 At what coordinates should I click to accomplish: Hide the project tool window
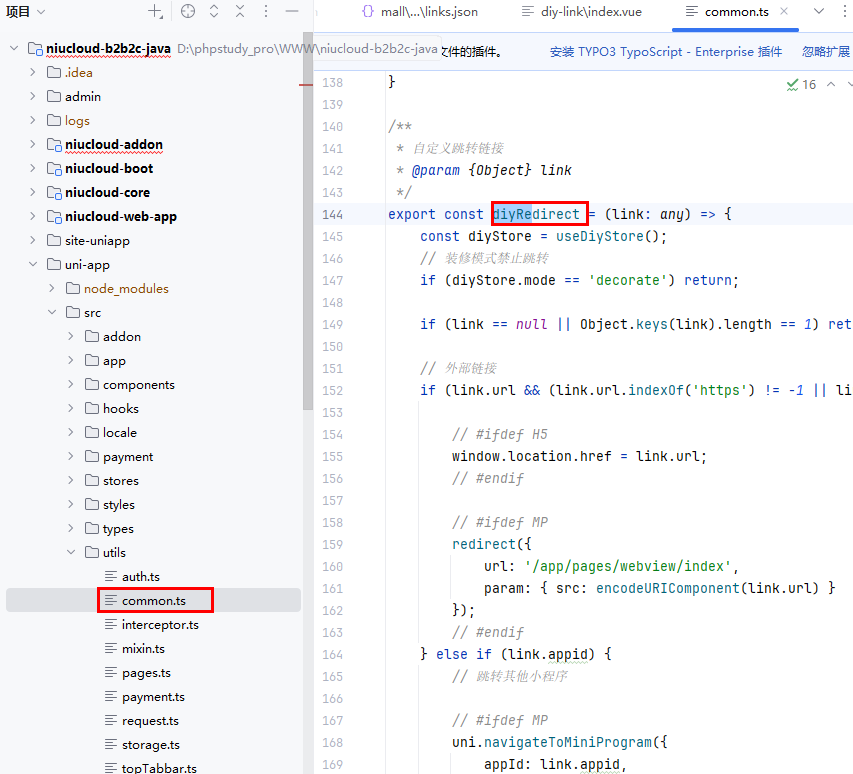(292, 12)
